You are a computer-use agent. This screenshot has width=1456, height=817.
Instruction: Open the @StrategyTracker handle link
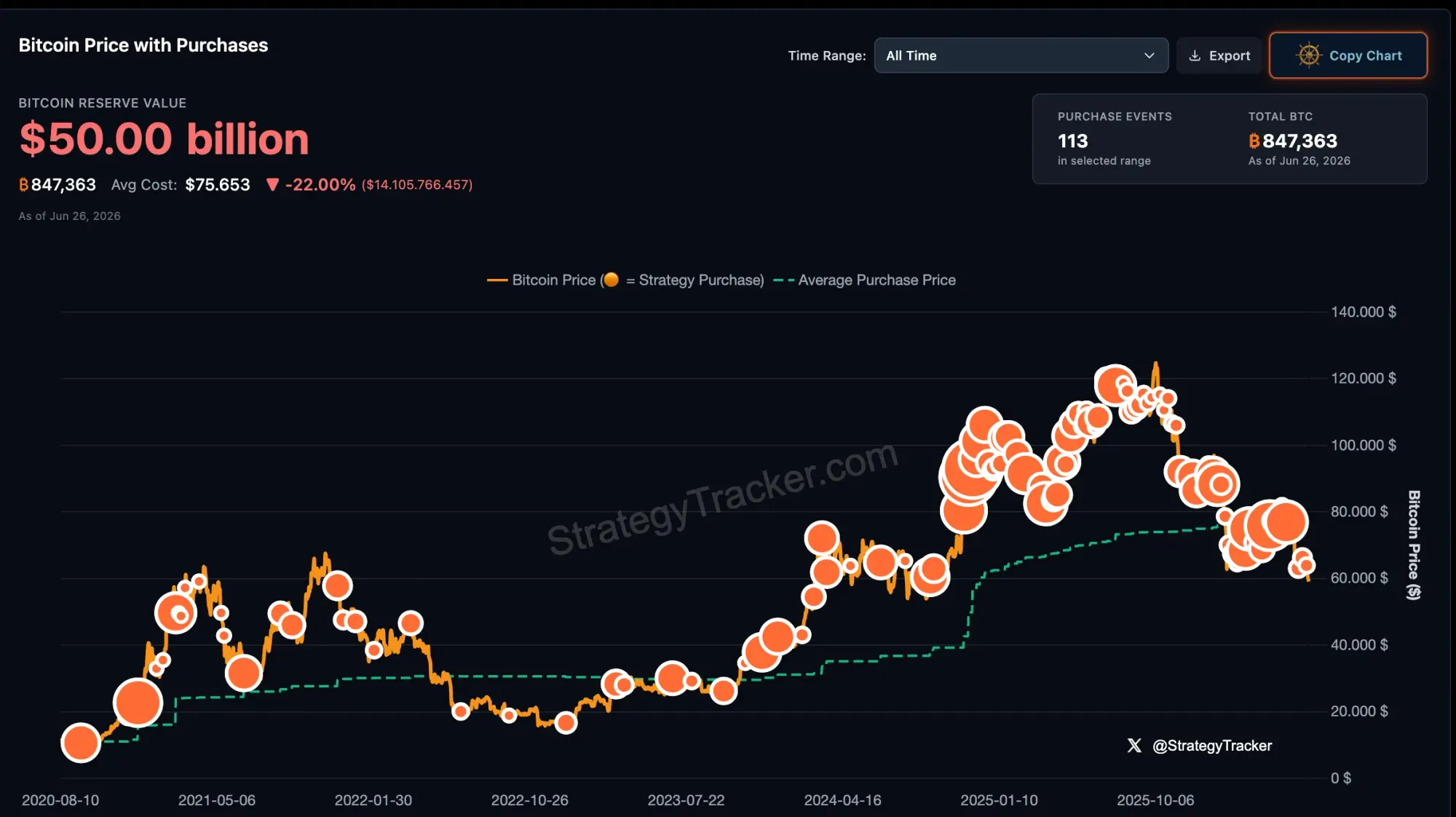click(1212, 746)
